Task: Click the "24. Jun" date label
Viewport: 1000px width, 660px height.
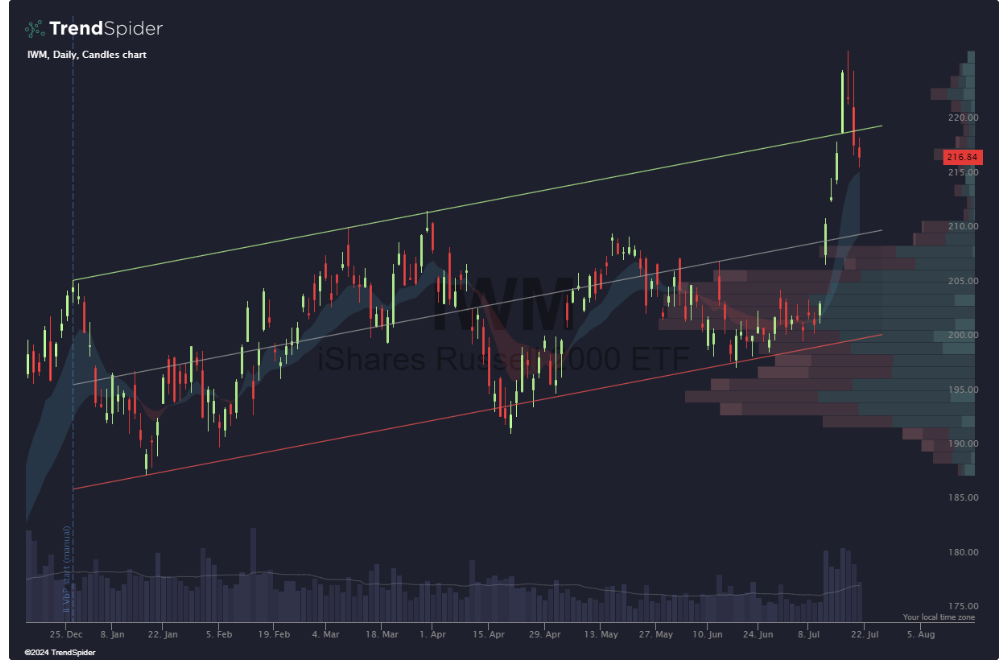Action: 758,634
